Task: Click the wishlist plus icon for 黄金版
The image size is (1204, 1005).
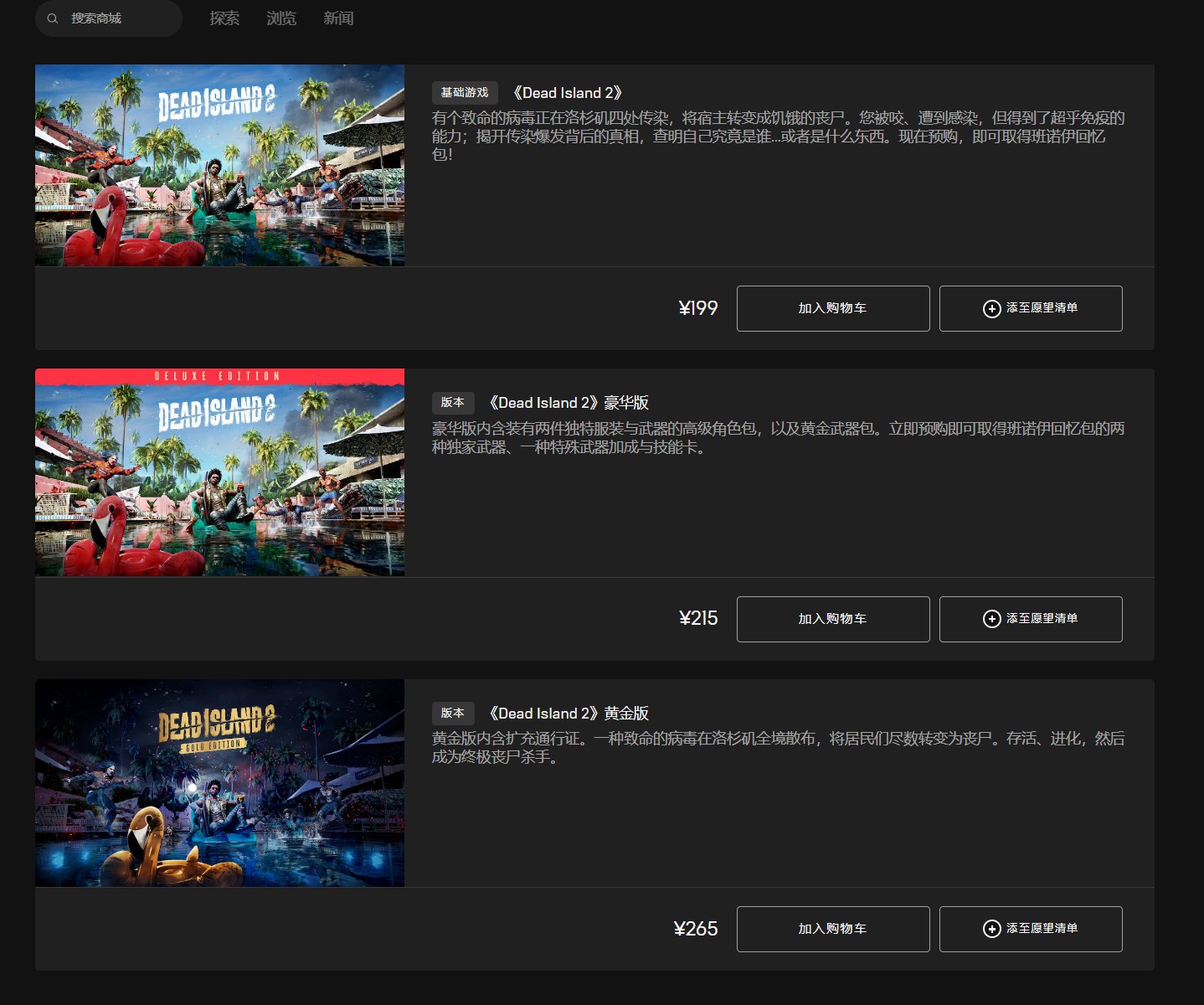Action: pyautogui.click(x=991, y=930)
